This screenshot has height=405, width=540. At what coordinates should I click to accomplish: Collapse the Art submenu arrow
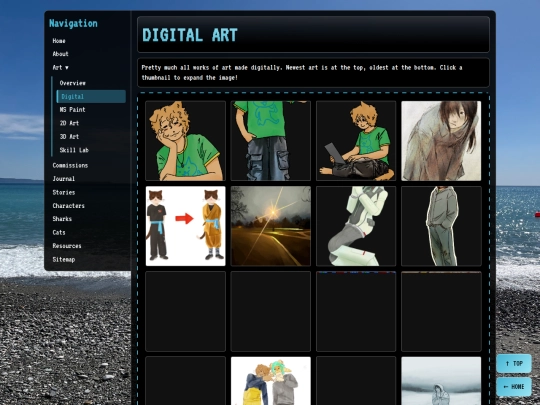tap(67, 68)
